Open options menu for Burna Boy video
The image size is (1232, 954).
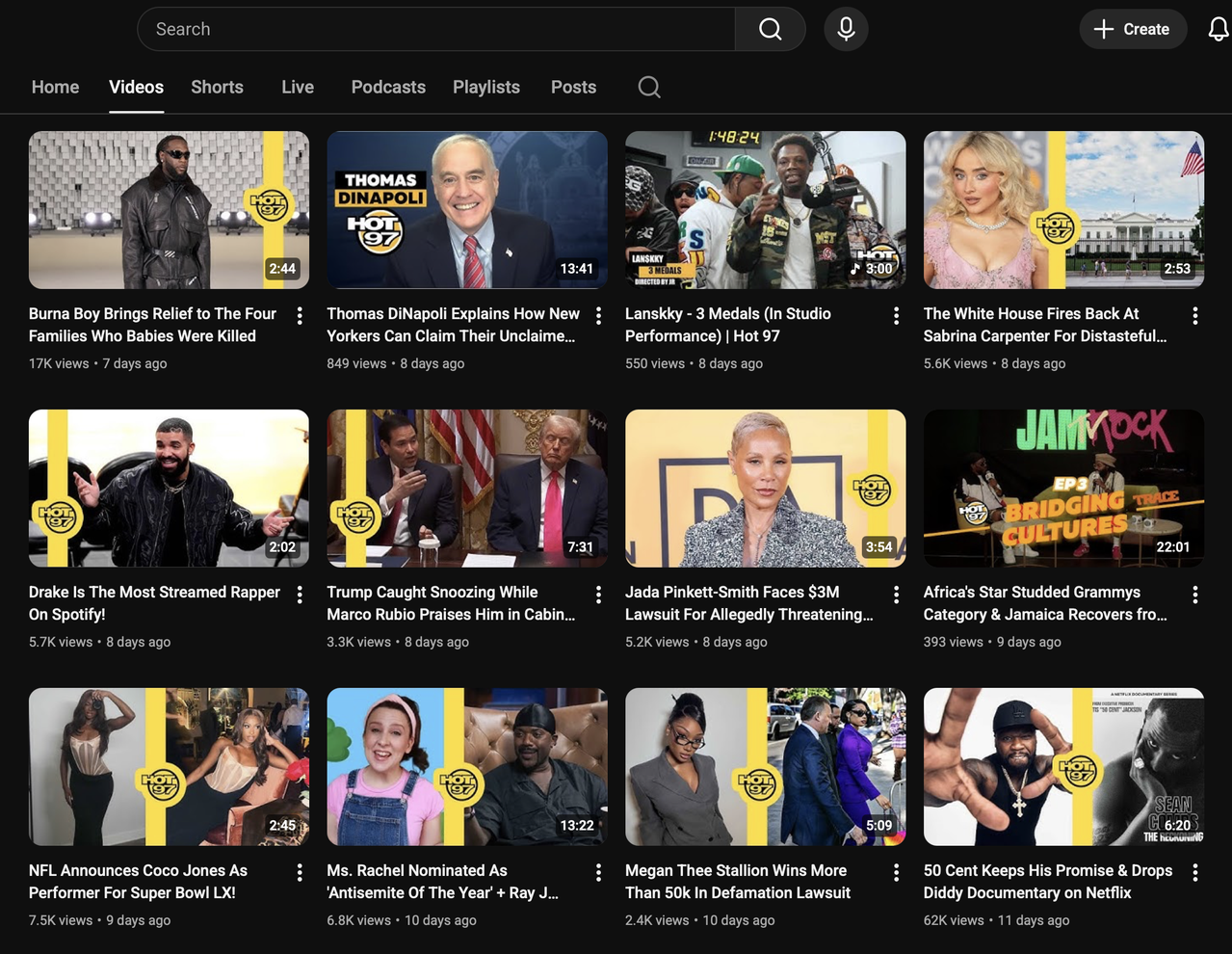[x=300, y=315]
